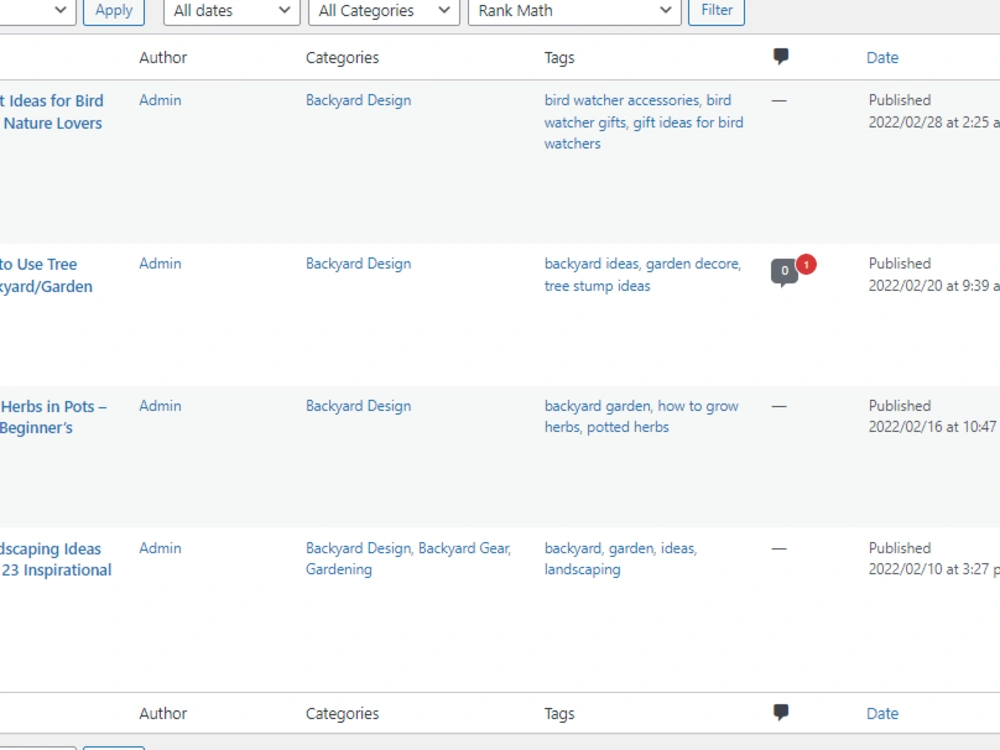Select the 2022/02/28 published date text
1000x750 pixels.
point(934,122)
